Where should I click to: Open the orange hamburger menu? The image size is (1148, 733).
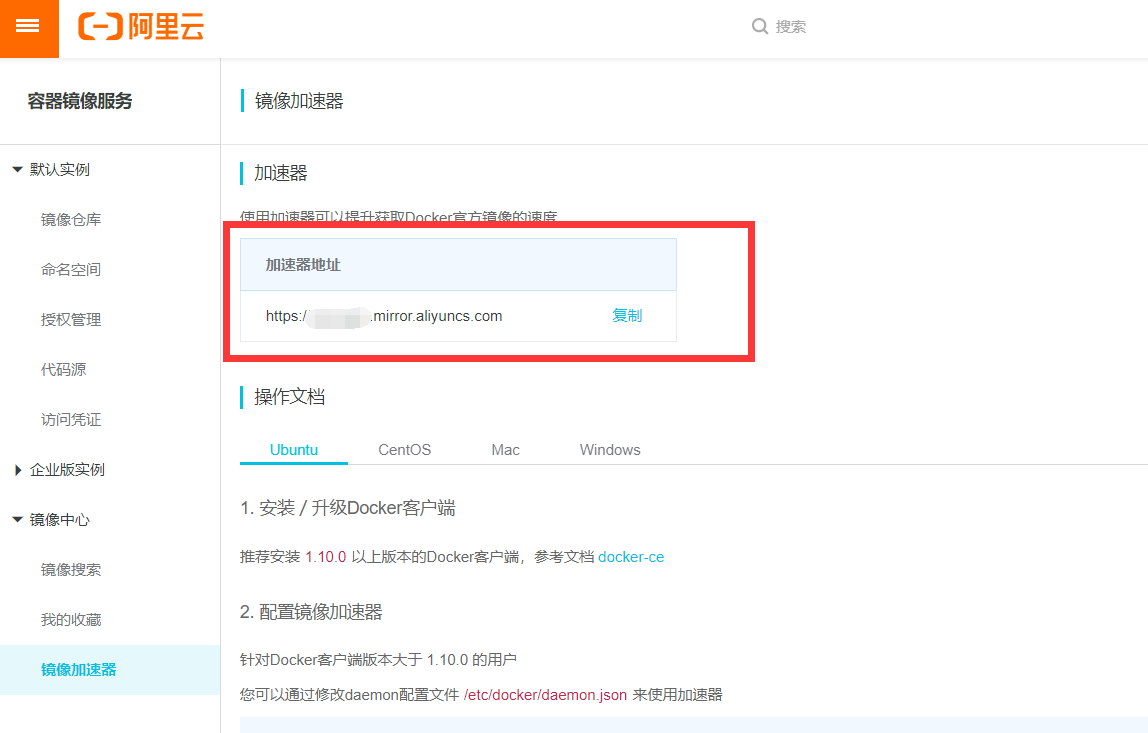pos(29,28)
